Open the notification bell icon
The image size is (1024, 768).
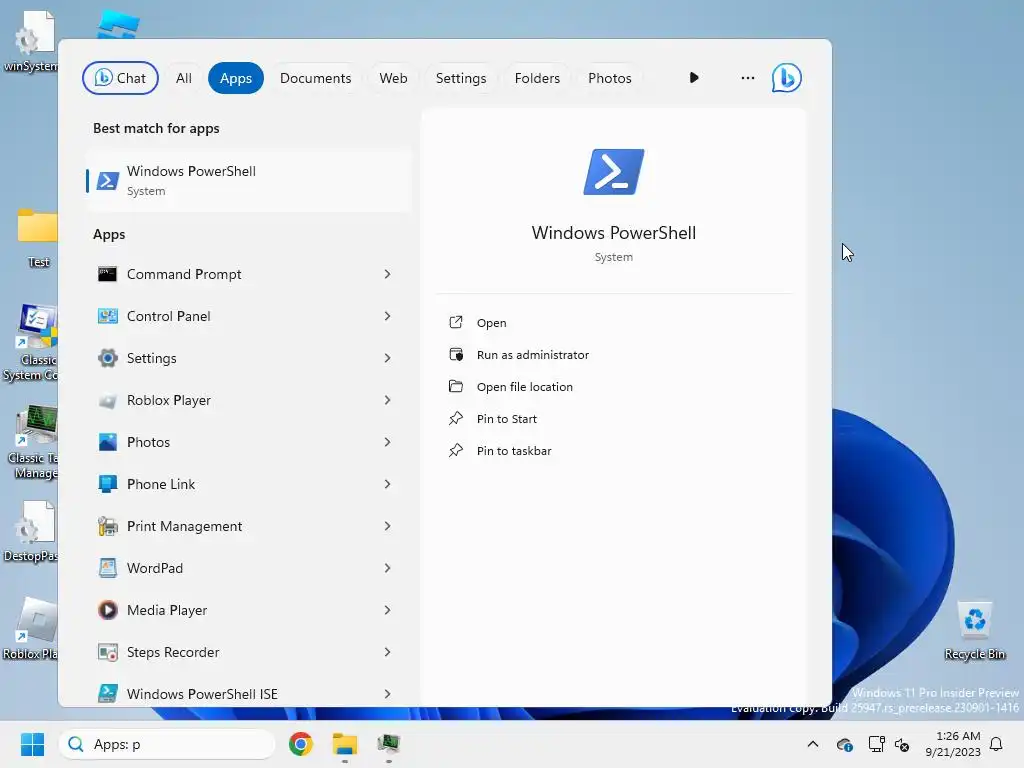pyautogui.click(x=996, y=744)
